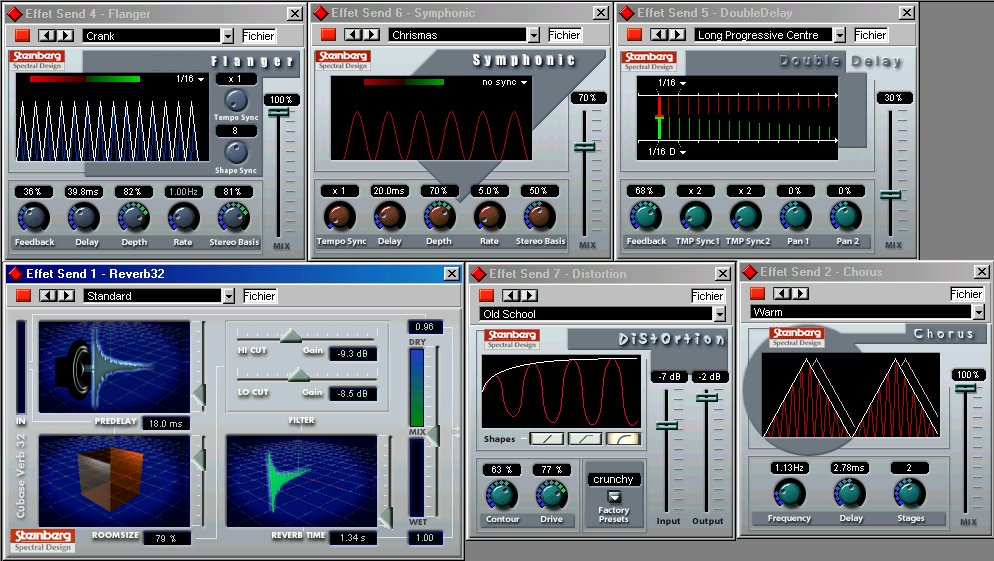Click the Symphonic Depth knob
The height and width of the screenshot is (561, 994).
(439, 217)
